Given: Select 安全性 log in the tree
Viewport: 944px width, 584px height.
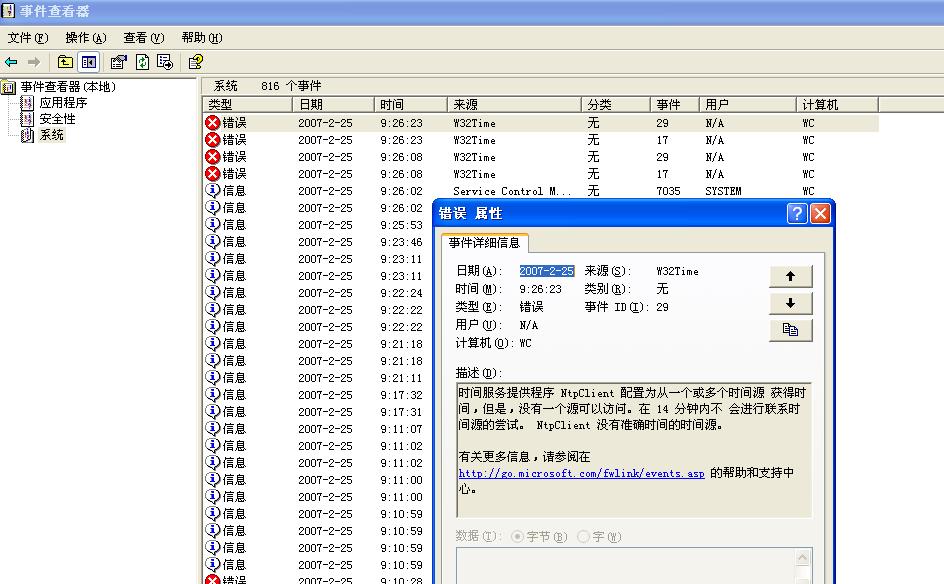Looking at the screenshot, I should (57, 119).
